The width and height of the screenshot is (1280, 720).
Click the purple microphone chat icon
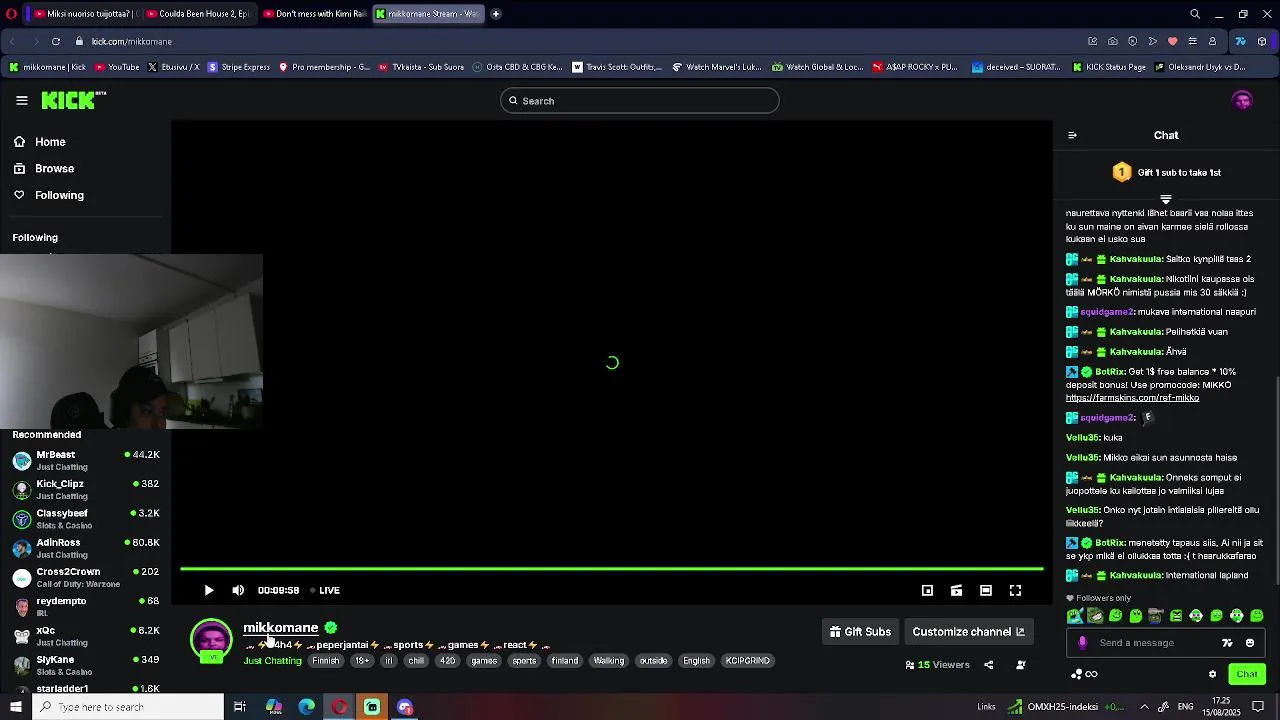point(1082,643)
